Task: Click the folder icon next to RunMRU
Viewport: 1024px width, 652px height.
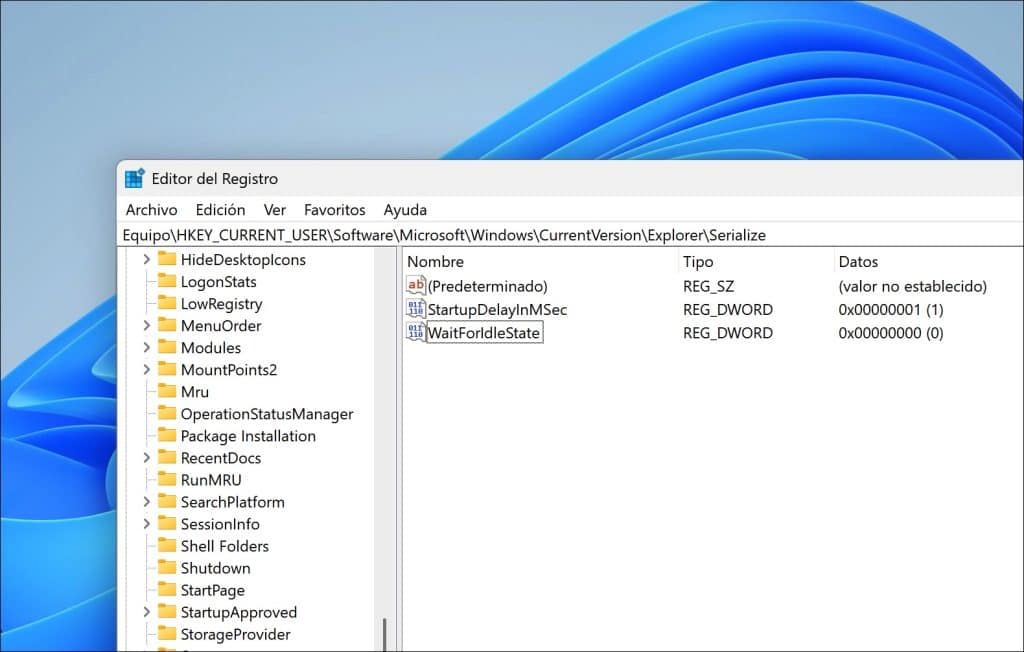Action: tap(168, 479)
